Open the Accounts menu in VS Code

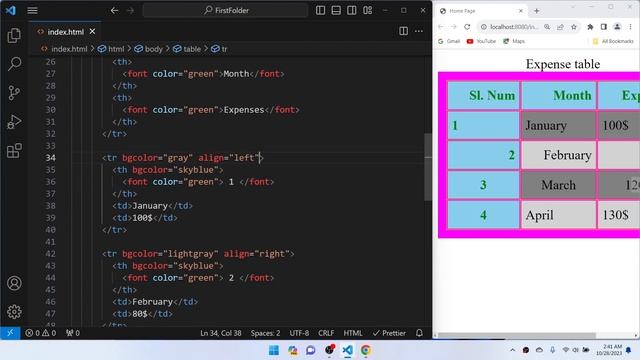click(14, 283)
